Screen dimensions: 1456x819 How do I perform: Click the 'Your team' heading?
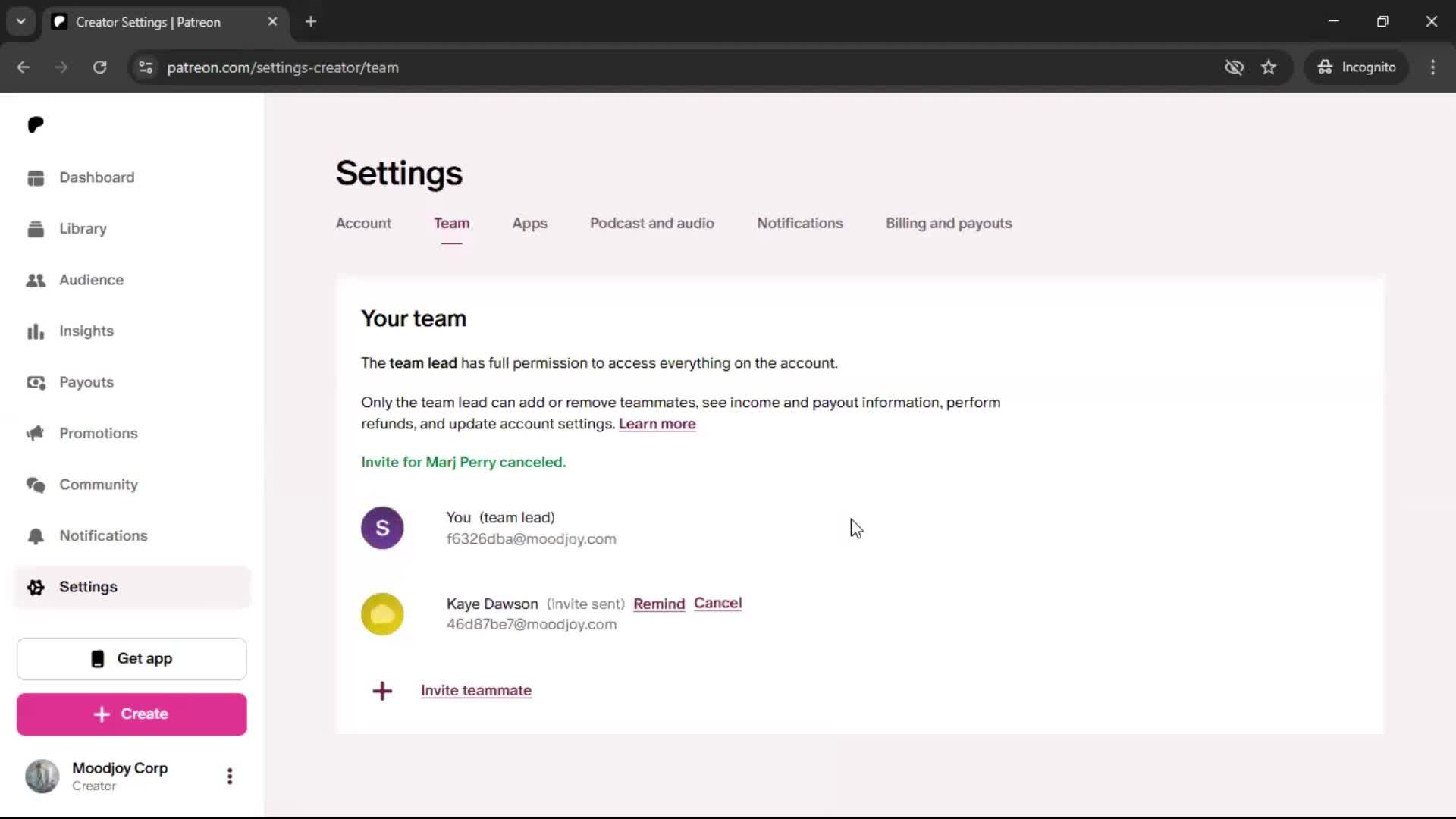point(413,319)
